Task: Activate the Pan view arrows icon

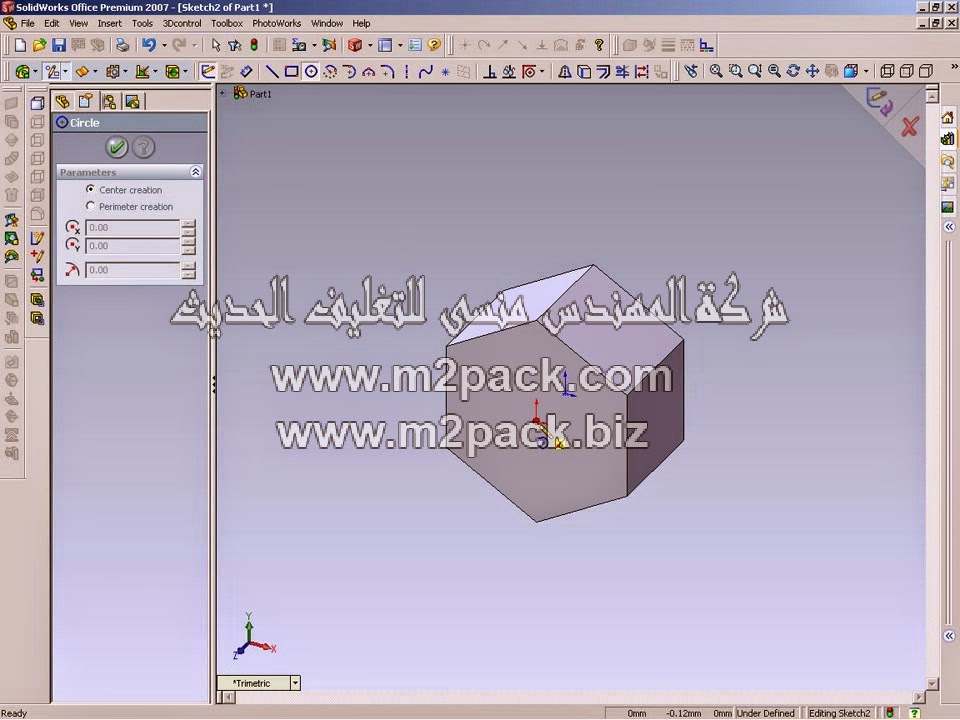Action: point(812,72)
